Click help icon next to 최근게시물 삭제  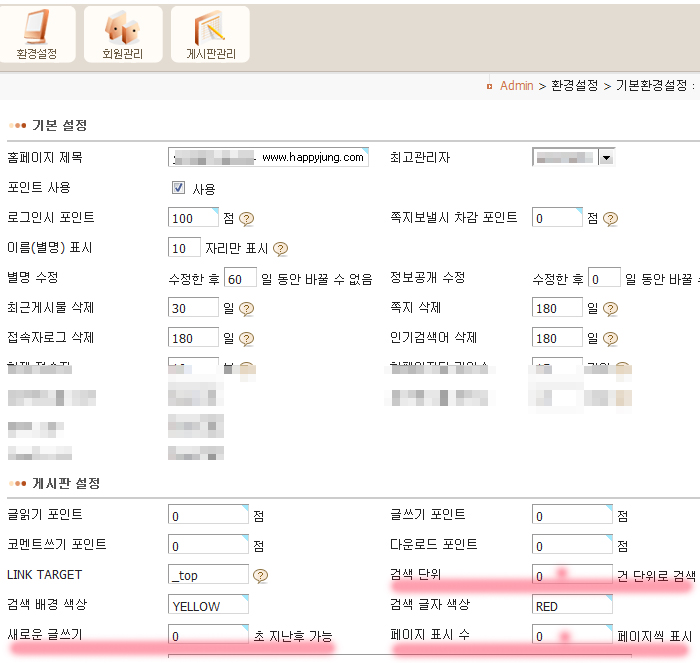[x=246, y=309]
